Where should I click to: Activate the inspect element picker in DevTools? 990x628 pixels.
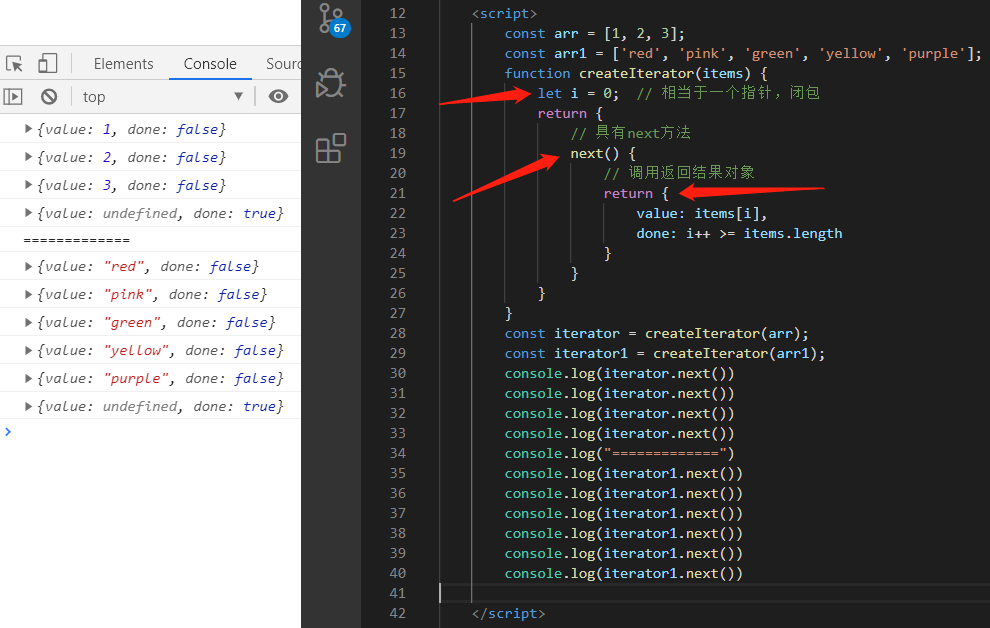coord(15,64)
